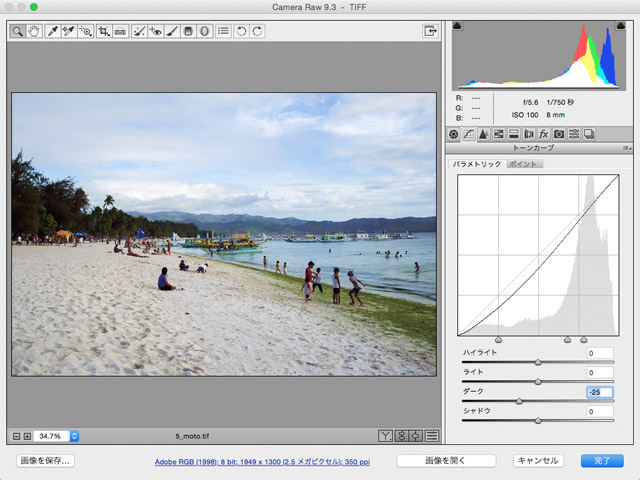Open the before/after preview options

[x=385, y=436]
